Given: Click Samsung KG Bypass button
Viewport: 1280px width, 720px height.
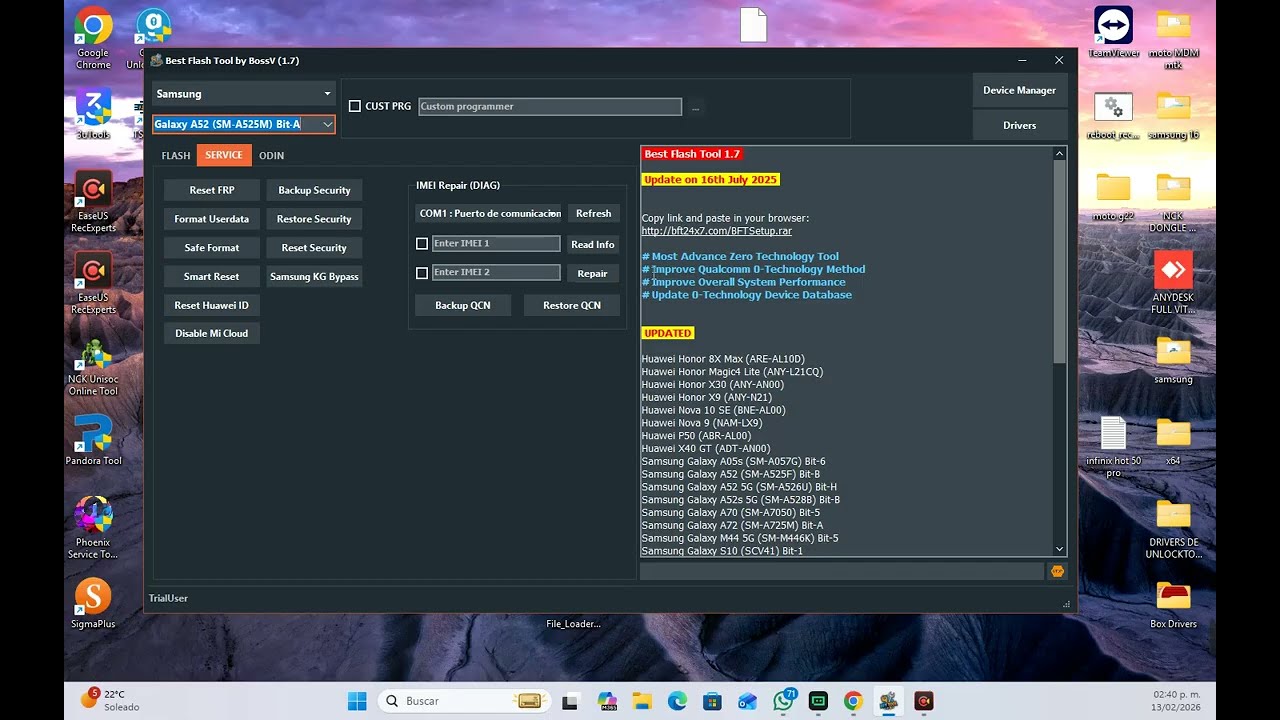Looking at the screenshot, I should (x=314, y=276).
